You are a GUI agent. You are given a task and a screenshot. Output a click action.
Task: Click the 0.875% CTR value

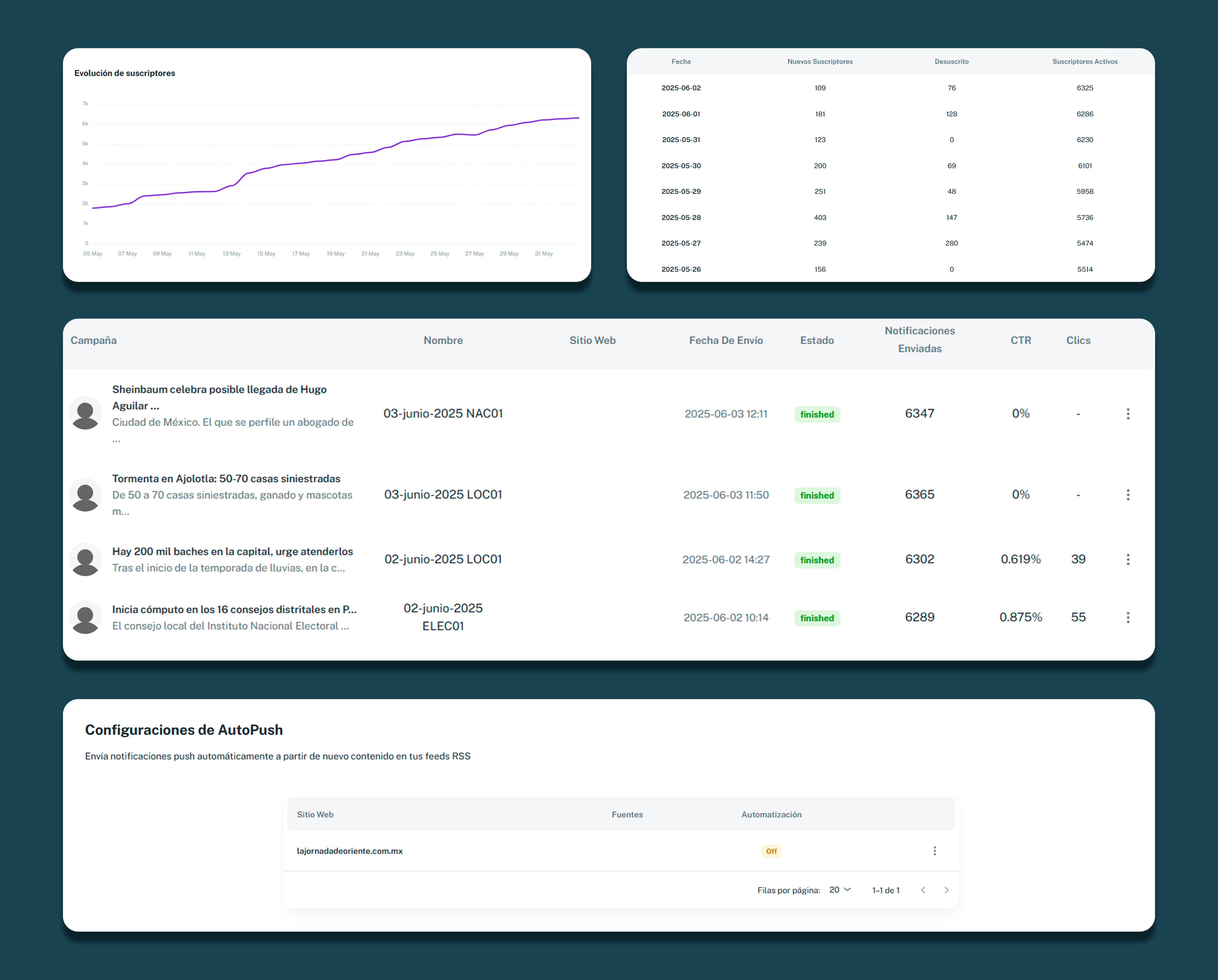(x=1021, y=617)
